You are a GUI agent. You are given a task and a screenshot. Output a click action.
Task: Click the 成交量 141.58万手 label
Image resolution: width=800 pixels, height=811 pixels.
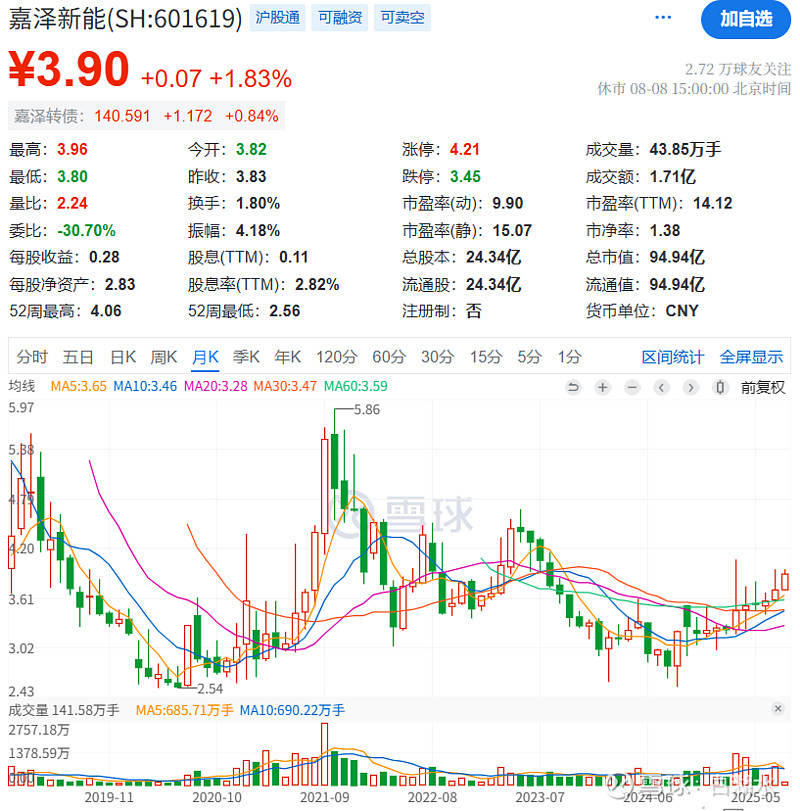[64, 710]
